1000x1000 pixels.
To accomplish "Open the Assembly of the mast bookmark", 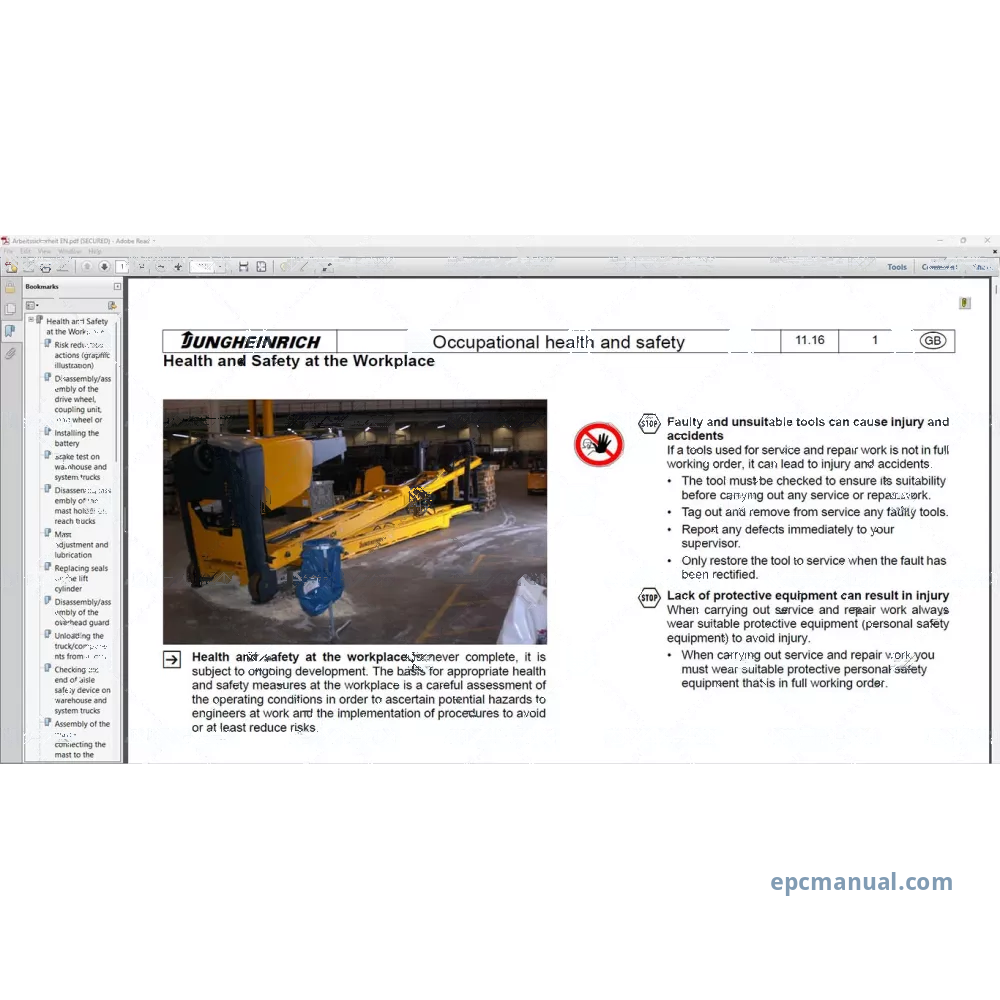I will 82,739.
